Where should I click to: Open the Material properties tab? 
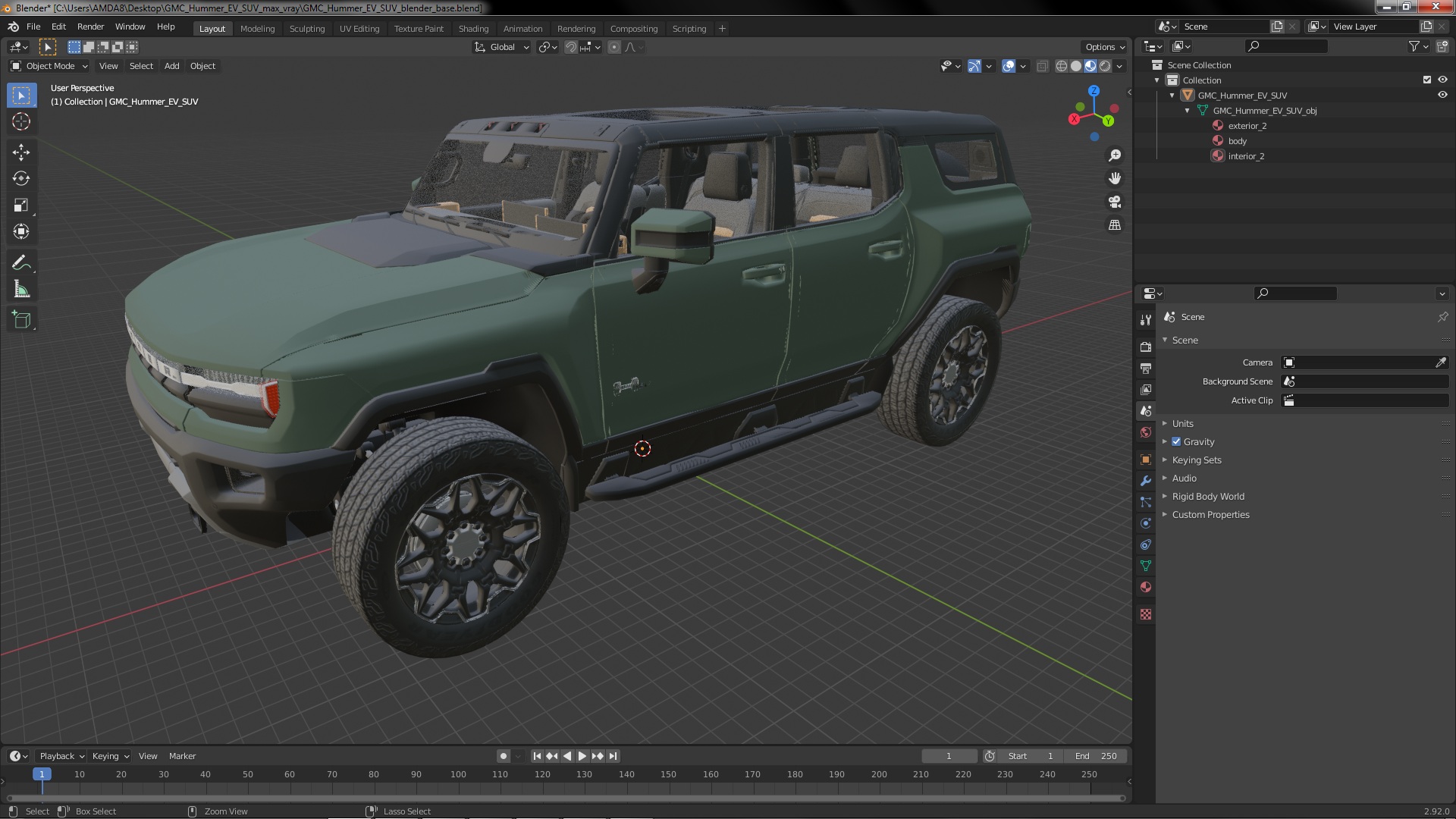(x=1146, y=587)
